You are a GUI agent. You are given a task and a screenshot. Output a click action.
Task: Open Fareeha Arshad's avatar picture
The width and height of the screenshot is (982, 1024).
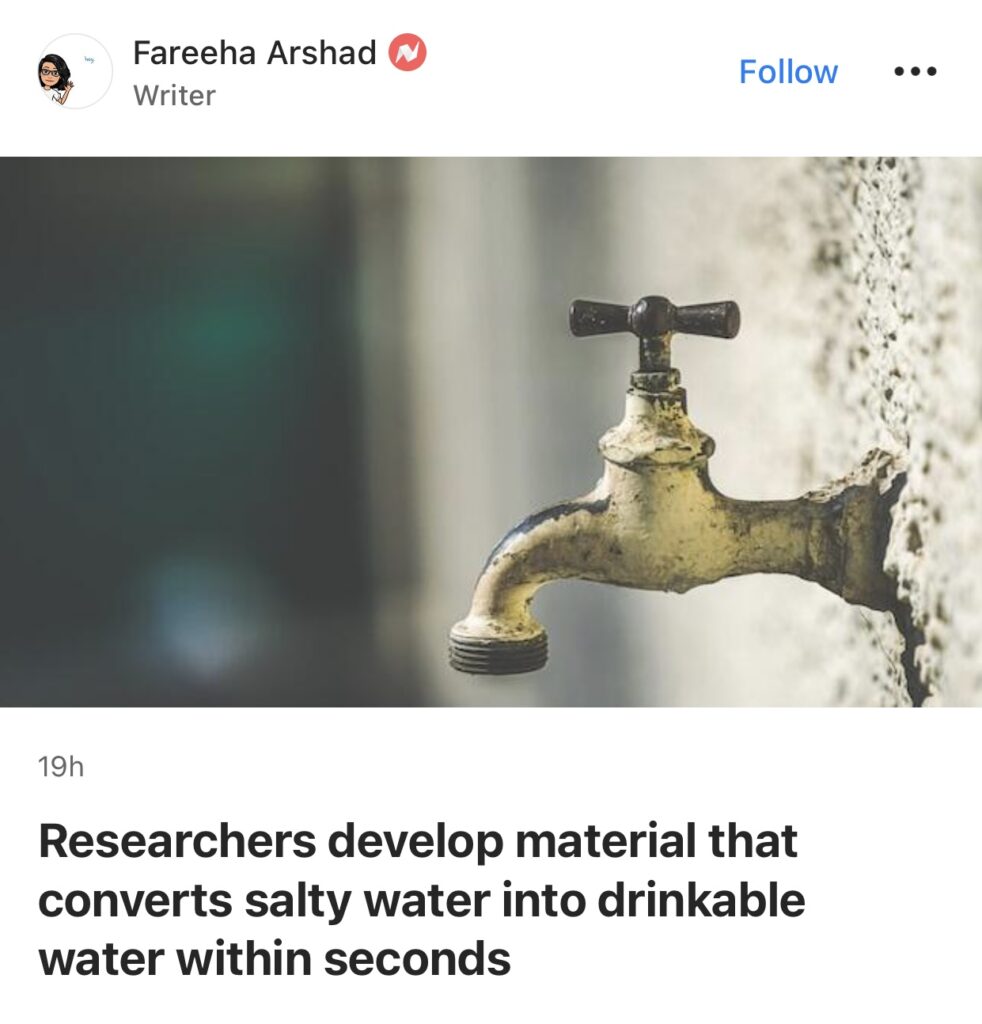click(74, 71)
